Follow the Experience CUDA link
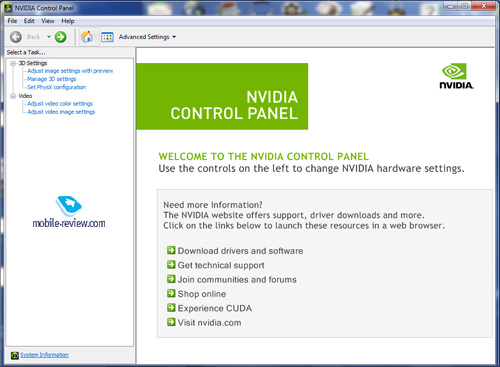Viewport: 500px width, 367px height. coord(215,308)
